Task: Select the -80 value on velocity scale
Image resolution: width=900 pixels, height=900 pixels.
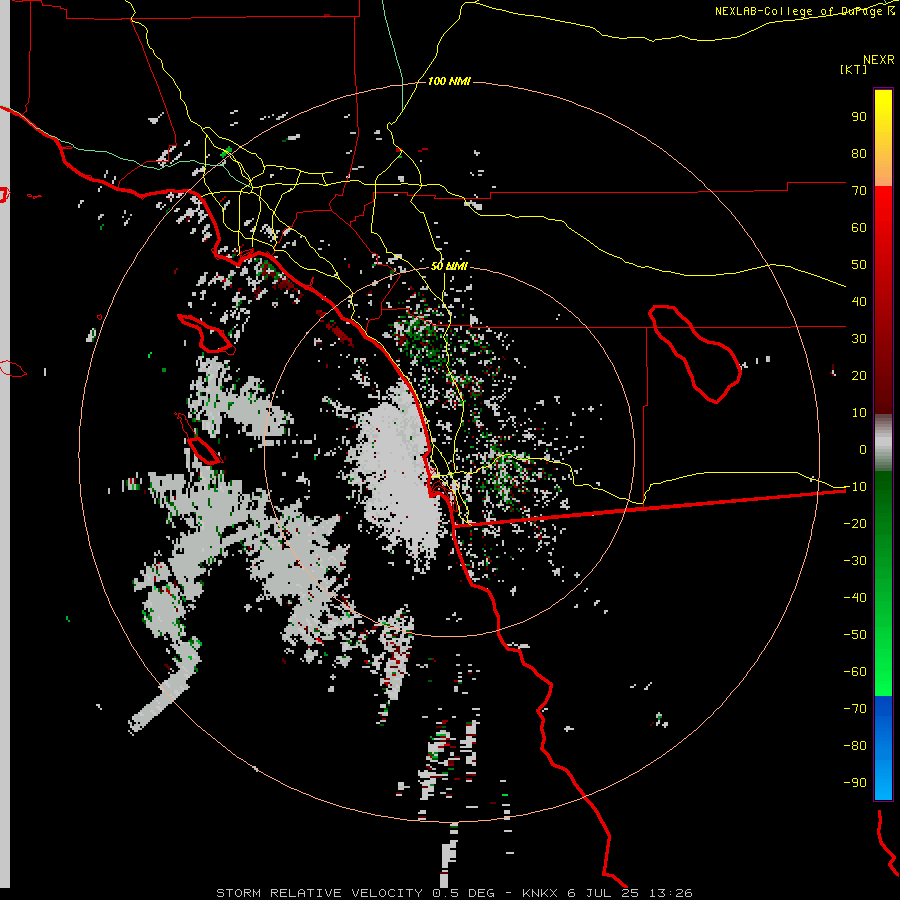Action: 855,746
